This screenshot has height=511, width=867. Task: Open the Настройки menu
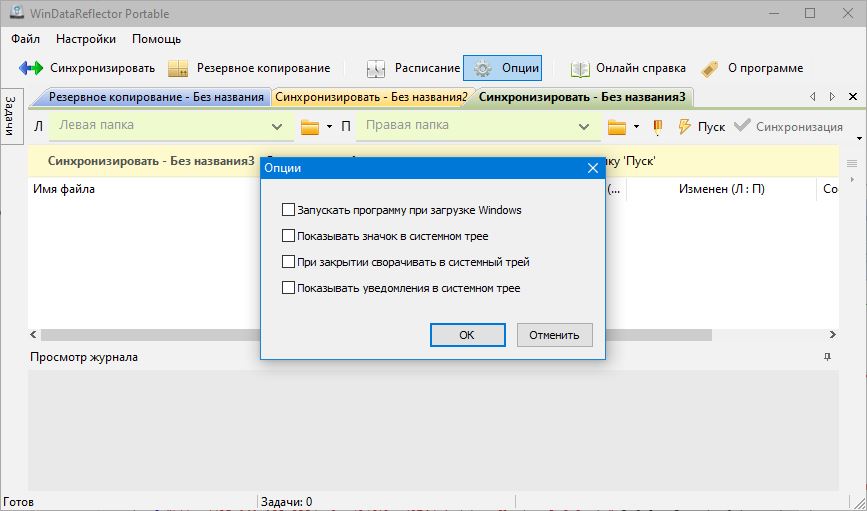point(86,39)
